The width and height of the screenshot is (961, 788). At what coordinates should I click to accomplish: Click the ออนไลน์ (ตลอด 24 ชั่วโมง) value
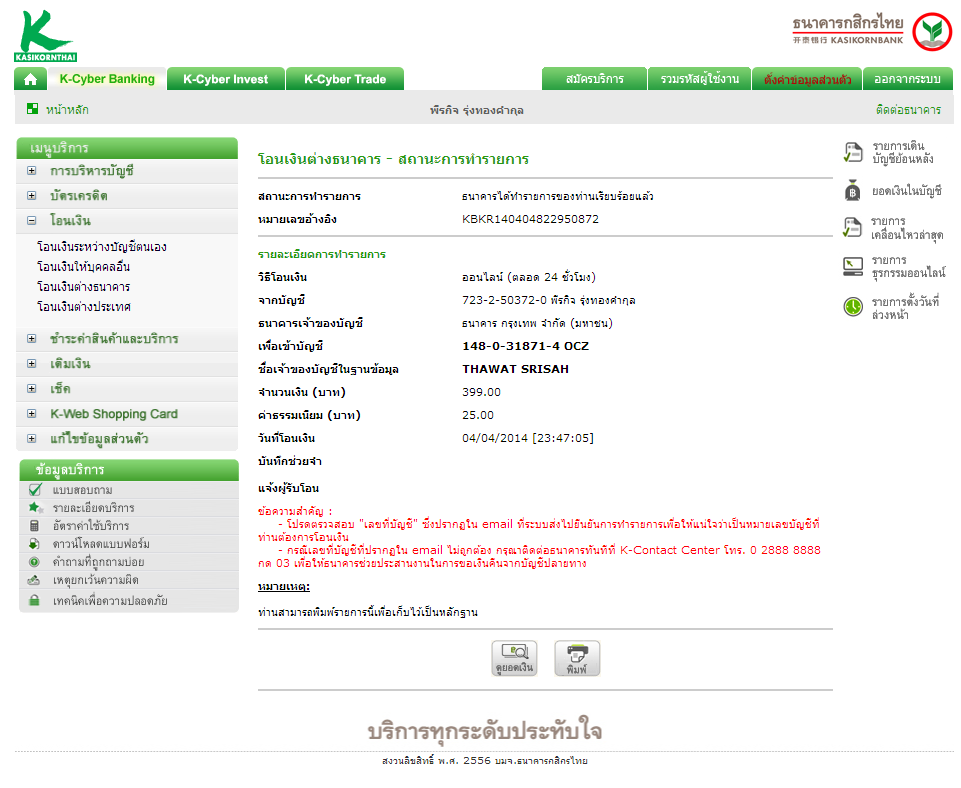529,277
